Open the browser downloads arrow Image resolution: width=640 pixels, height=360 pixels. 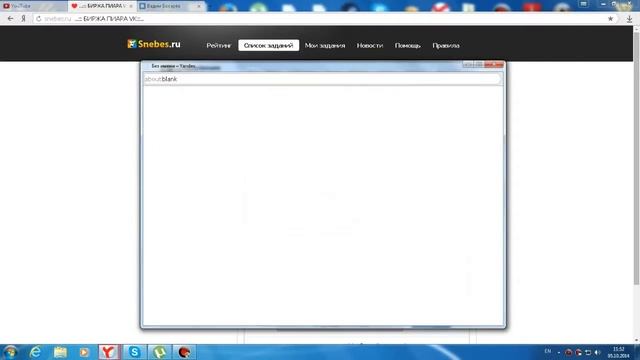[x=629, y=19]
